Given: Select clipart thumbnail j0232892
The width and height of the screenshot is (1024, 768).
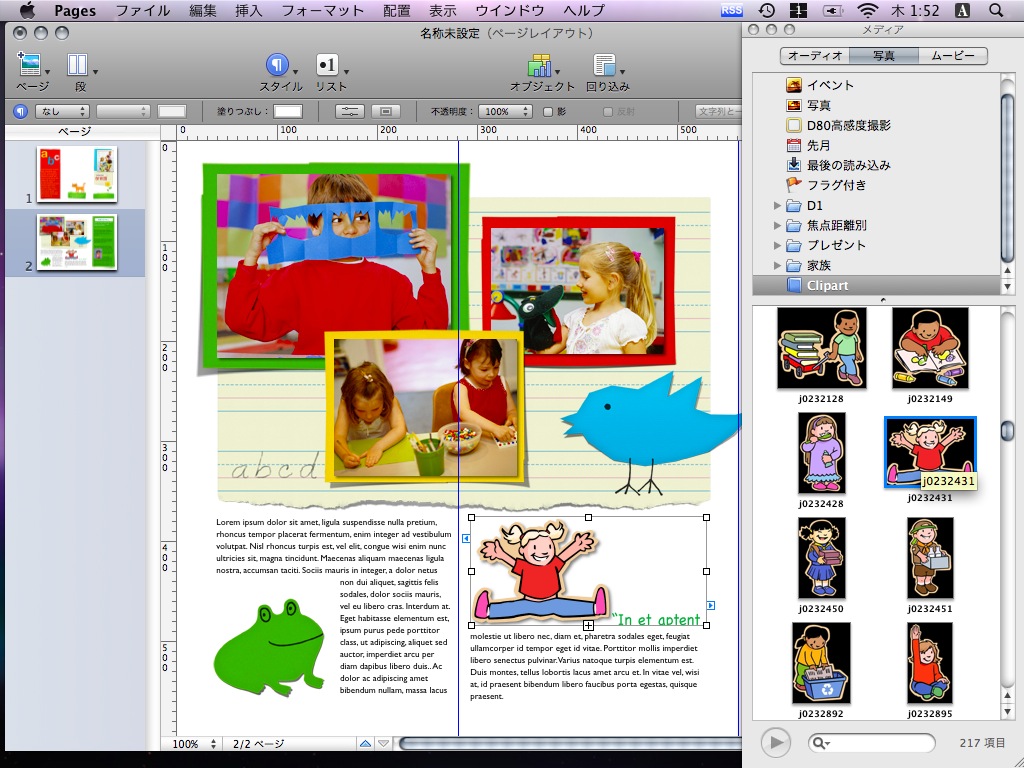Looking at the screenshot, I should tap(822, 663).
